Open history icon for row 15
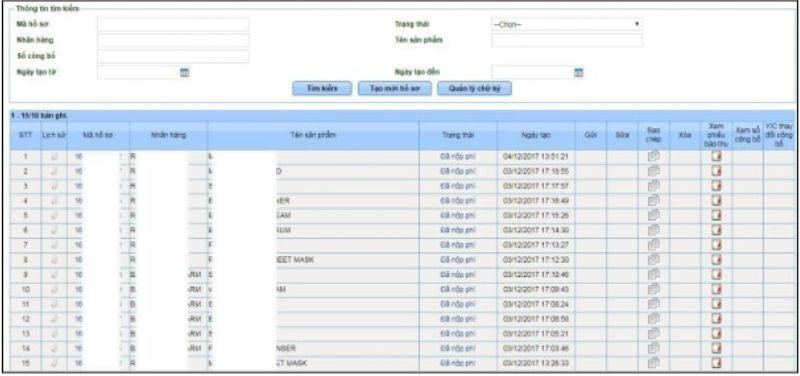Image resolution: width=800 pixels, height=376 pixels. (x=54, y=363)
